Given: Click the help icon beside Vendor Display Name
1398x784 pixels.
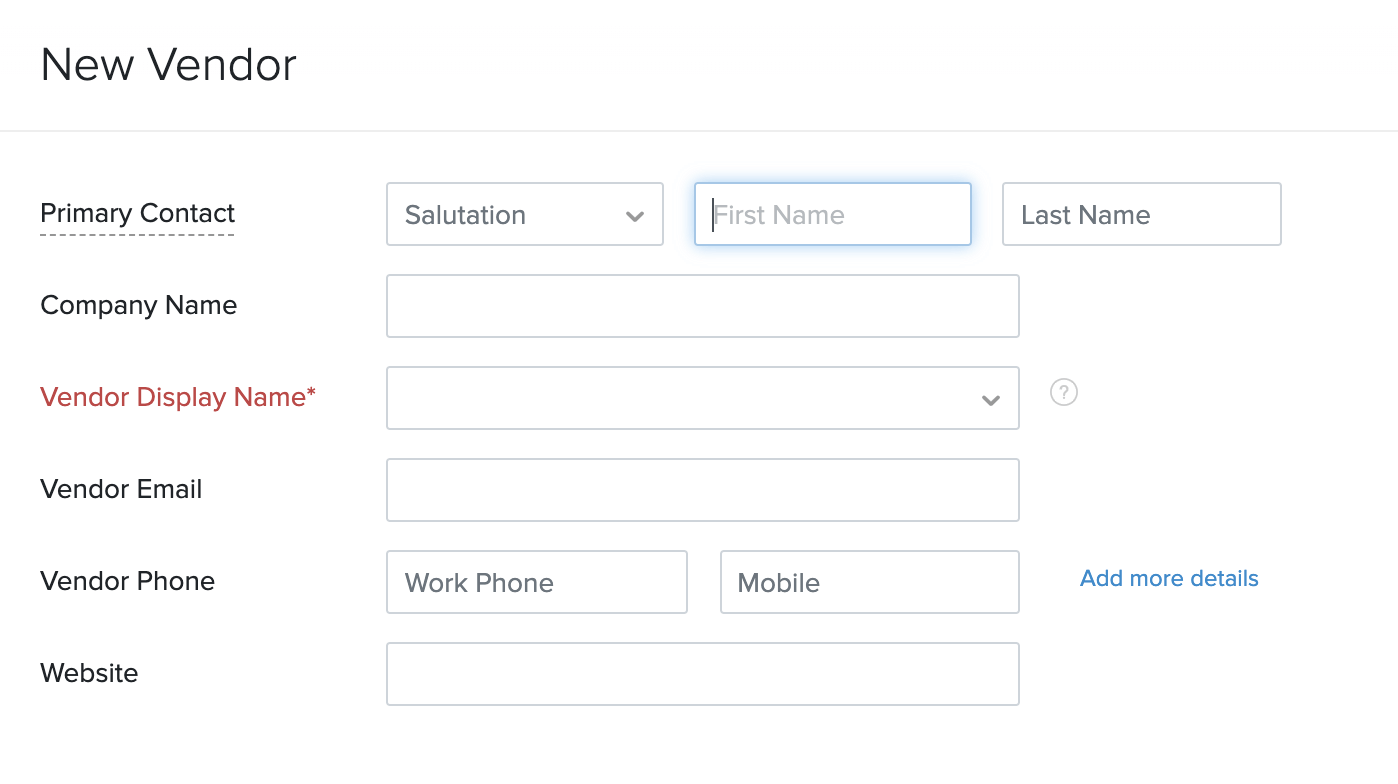Looking at the screenshot, I should [x=1063, y=393].
